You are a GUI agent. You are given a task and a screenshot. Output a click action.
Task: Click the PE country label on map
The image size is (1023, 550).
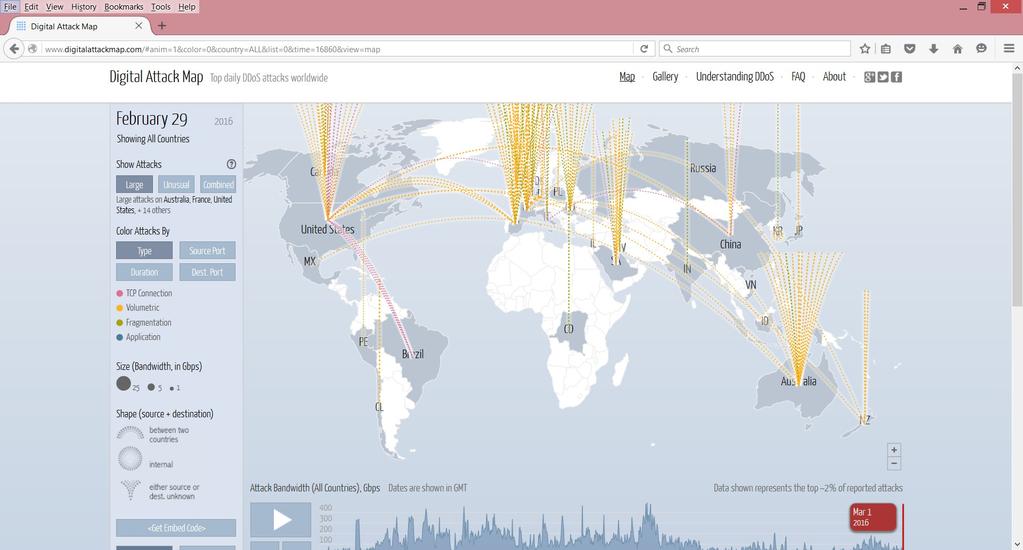(363, 342)
